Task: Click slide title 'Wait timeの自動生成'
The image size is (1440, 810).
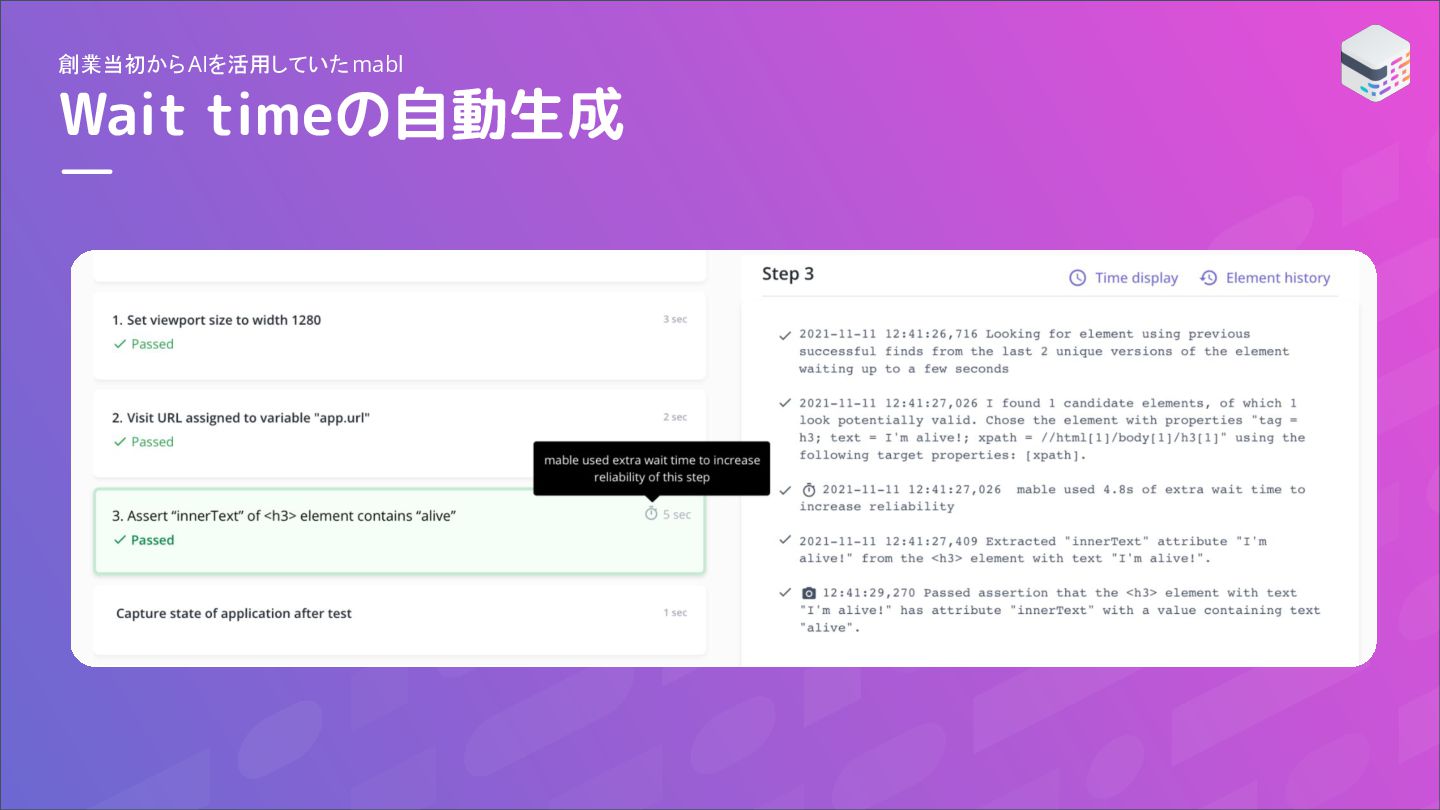Action: point(342,116)
